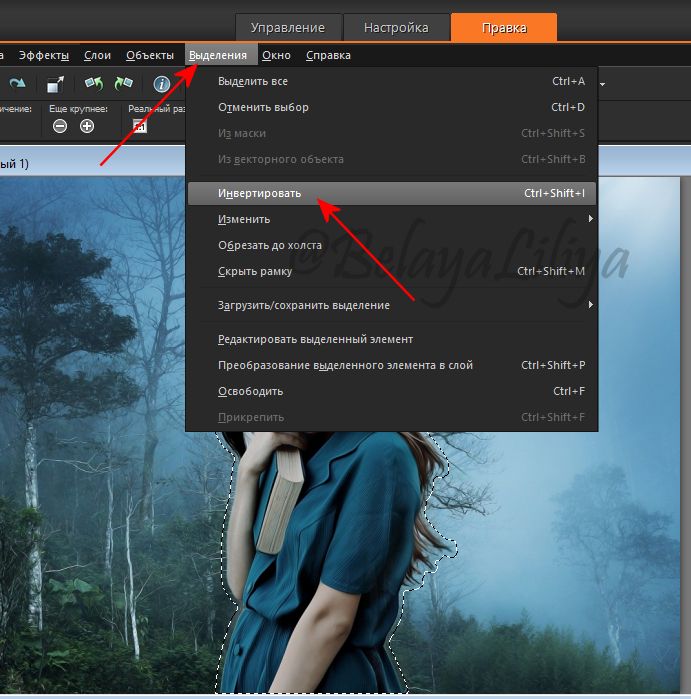Click the zoom out minus icon
691x699 pixels.
[60, 126]
